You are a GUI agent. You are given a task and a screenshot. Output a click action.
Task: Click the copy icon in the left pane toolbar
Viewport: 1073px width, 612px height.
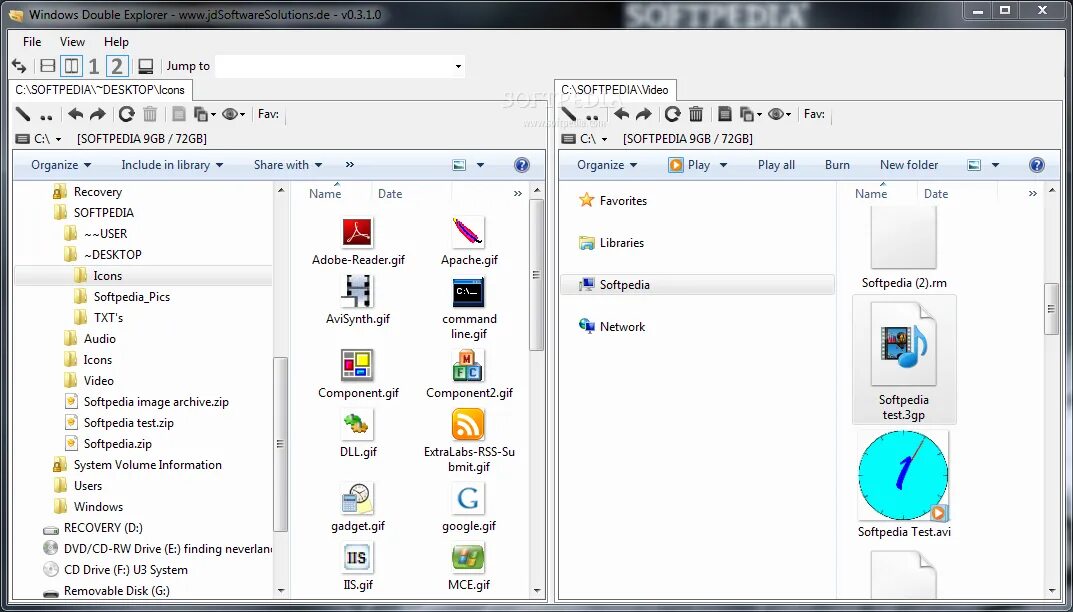click(201, 114)
